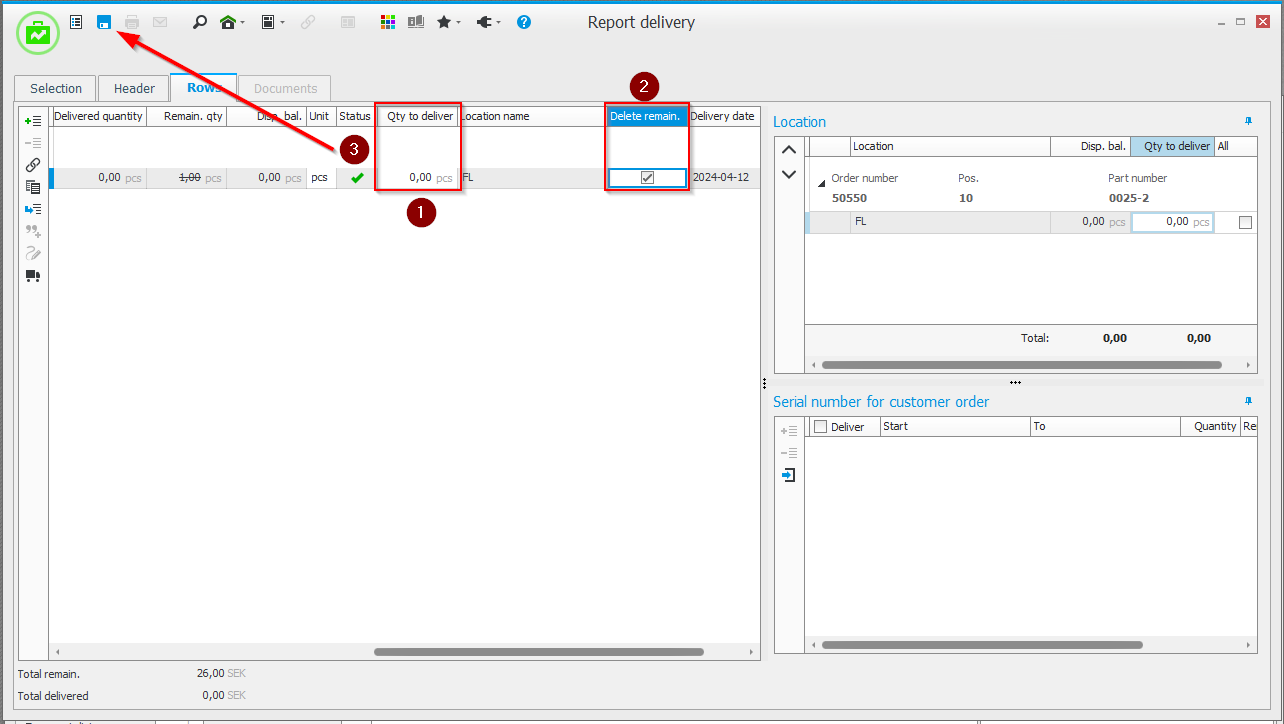Switch to the Header tab
This screenshot has height=724, width=1284.
pos(134,88)
